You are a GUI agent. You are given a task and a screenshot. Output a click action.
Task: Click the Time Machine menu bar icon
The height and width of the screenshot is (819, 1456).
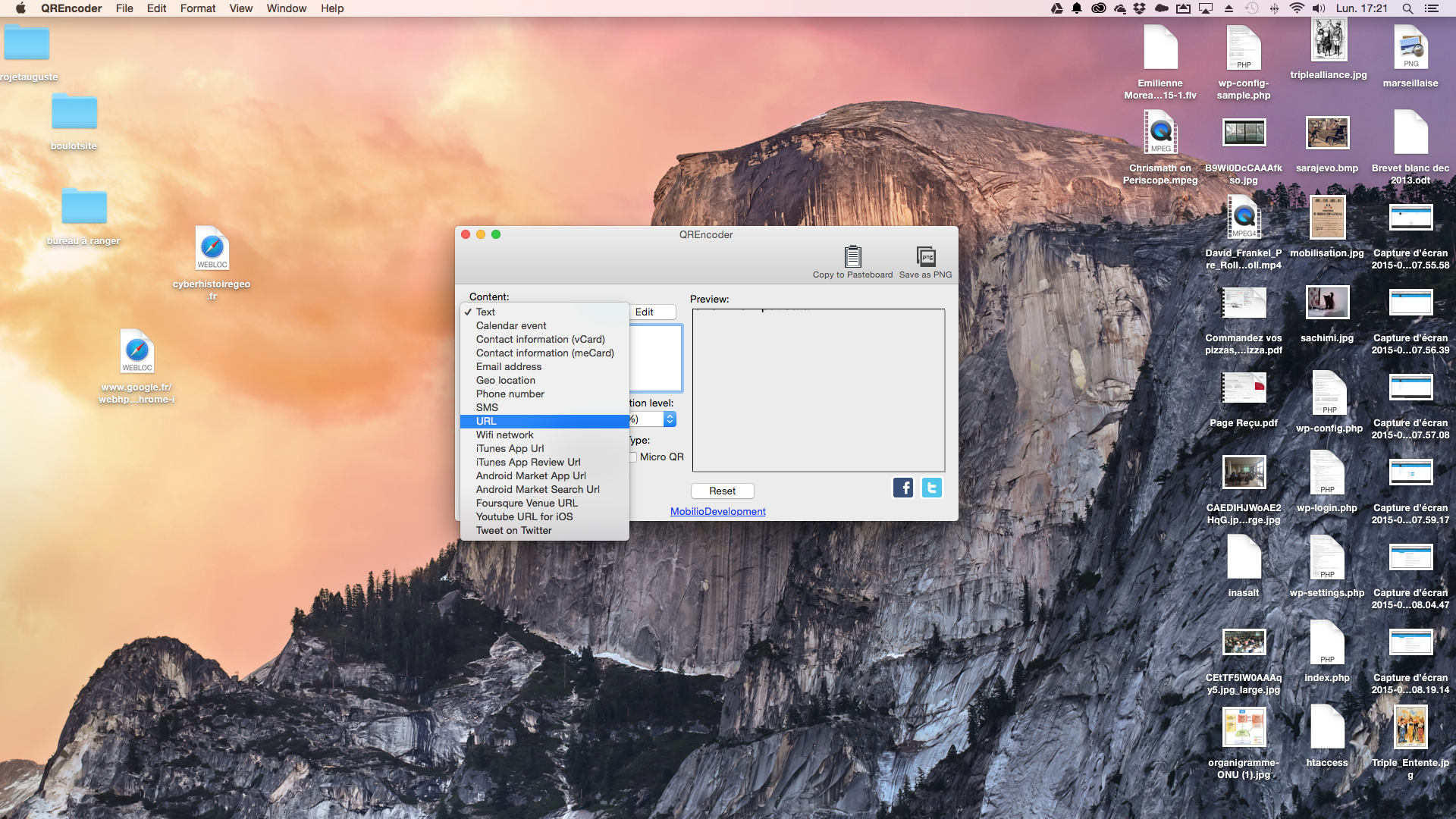[1252, 8]
